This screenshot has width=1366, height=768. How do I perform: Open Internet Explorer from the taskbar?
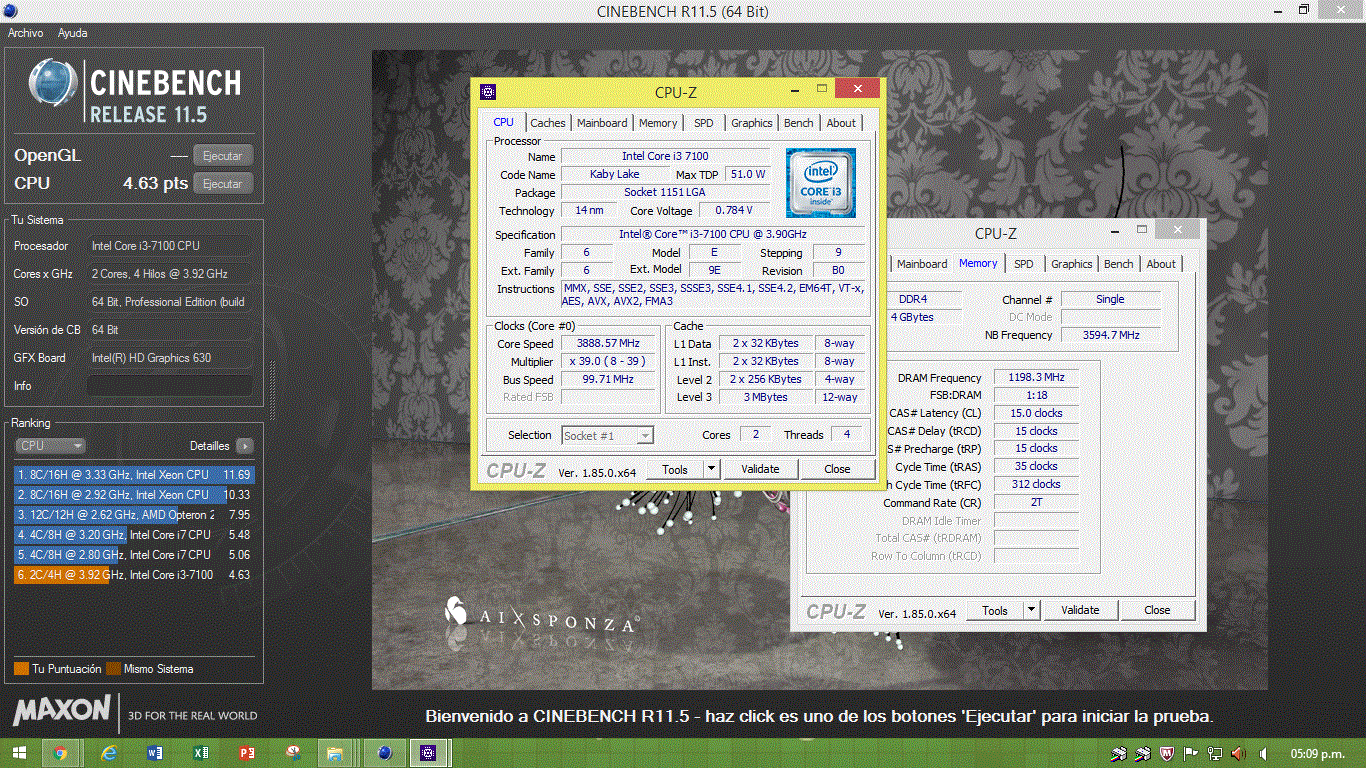click(x=109, y=753)
